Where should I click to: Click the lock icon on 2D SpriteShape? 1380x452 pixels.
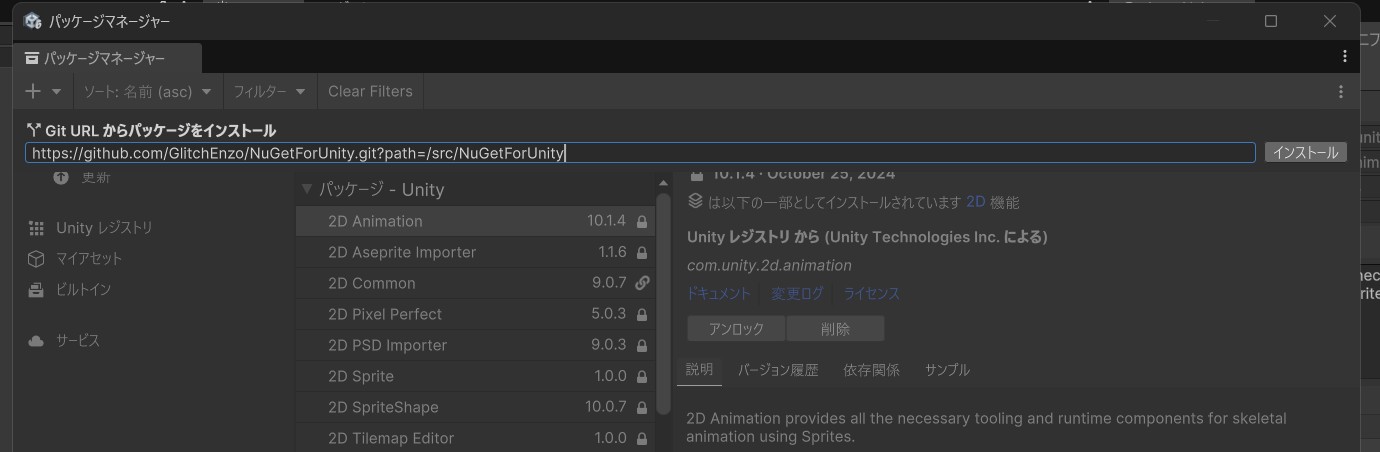tap(642, 407)
